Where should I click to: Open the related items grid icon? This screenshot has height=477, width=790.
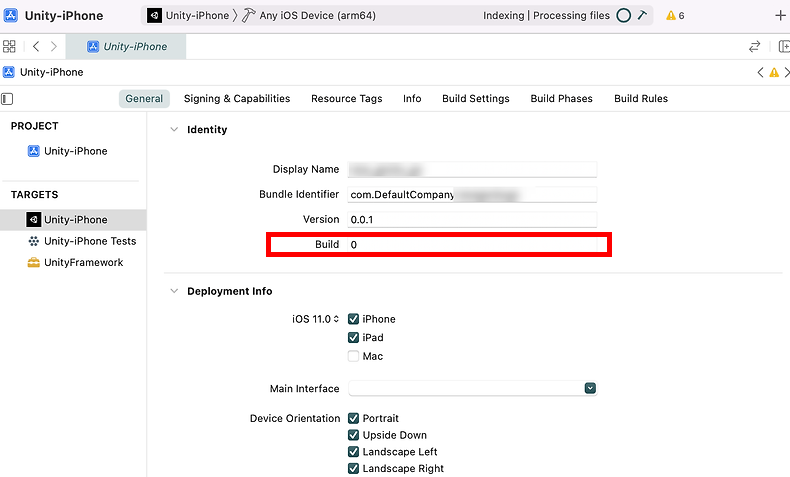click(9, 47)
